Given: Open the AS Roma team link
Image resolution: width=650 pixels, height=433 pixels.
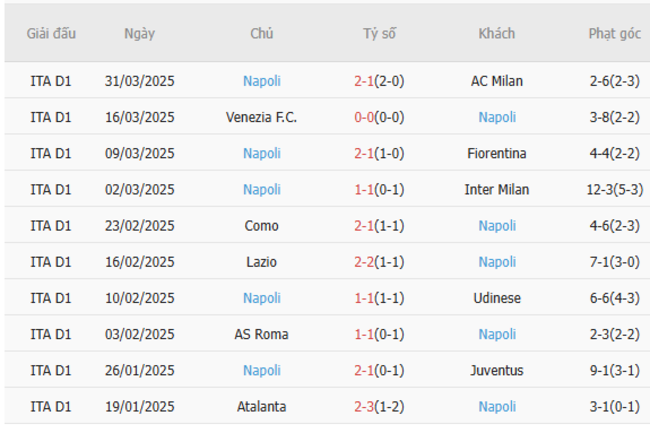Looking at the screenshot, I should pos(262,334).
